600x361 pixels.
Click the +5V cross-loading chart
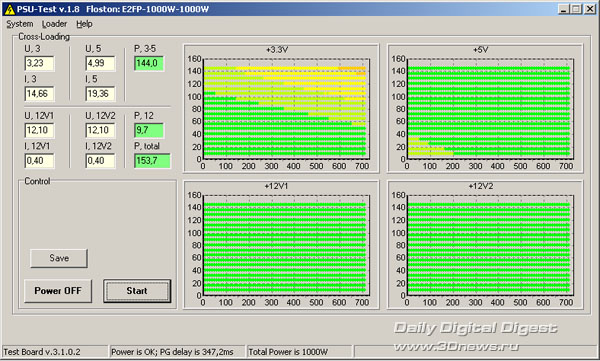pyautogui.click(x=485, y=108)
